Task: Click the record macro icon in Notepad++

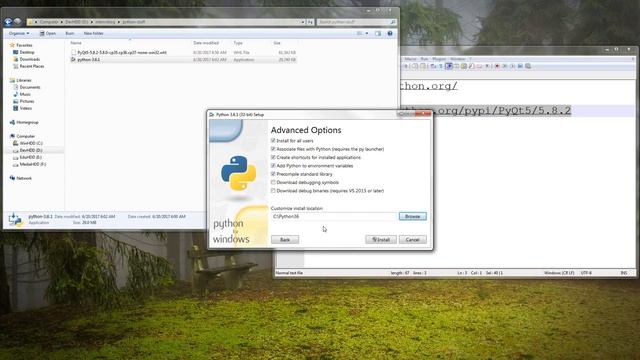Action: 497,66
